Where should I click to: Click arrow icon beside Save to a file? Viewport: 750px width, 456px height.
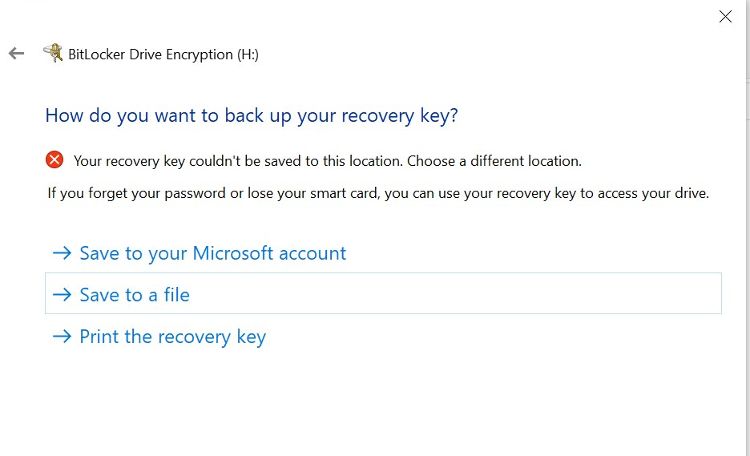point(61,295)
